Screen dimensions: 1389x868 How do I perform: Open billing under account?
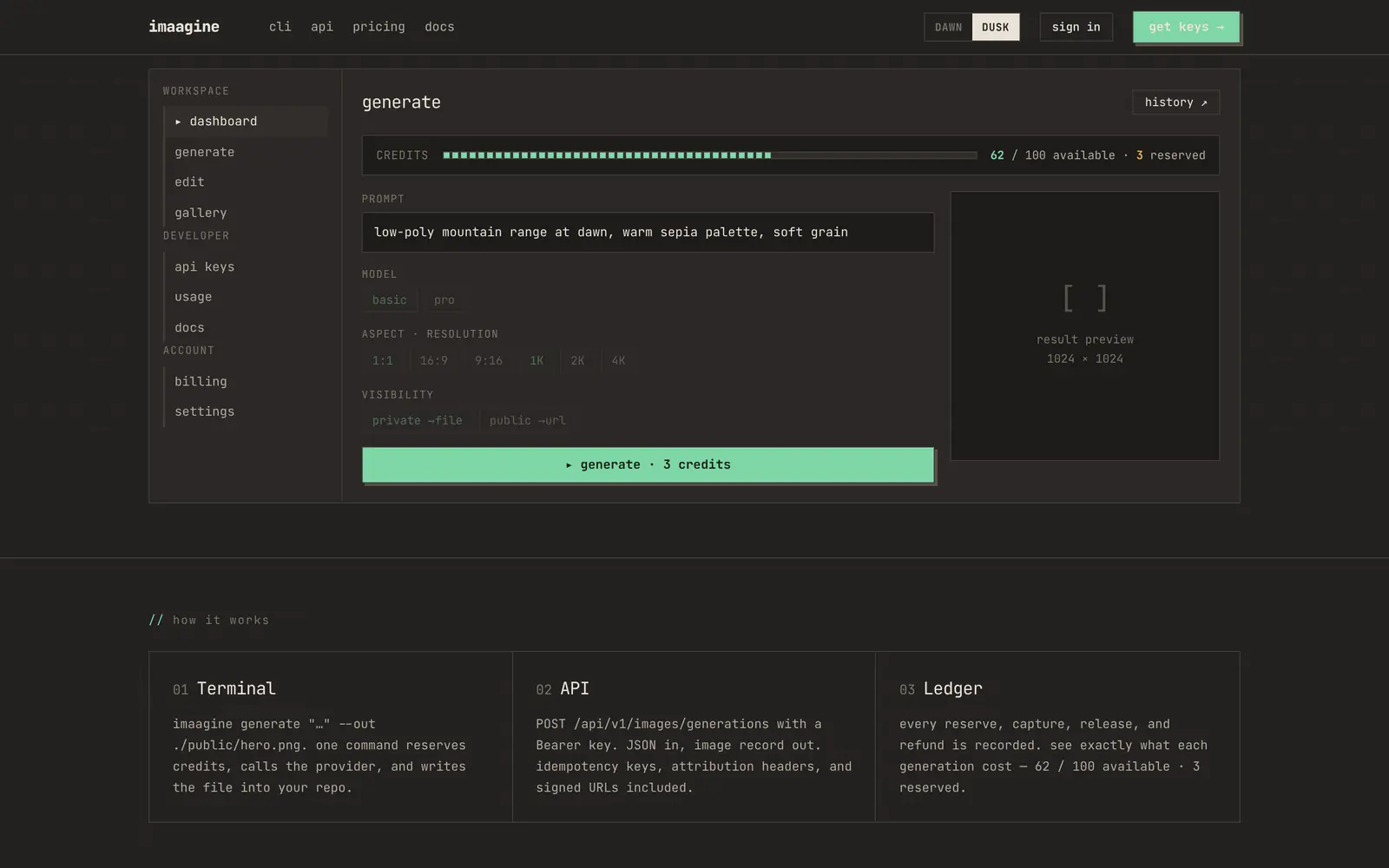(246, 381)
